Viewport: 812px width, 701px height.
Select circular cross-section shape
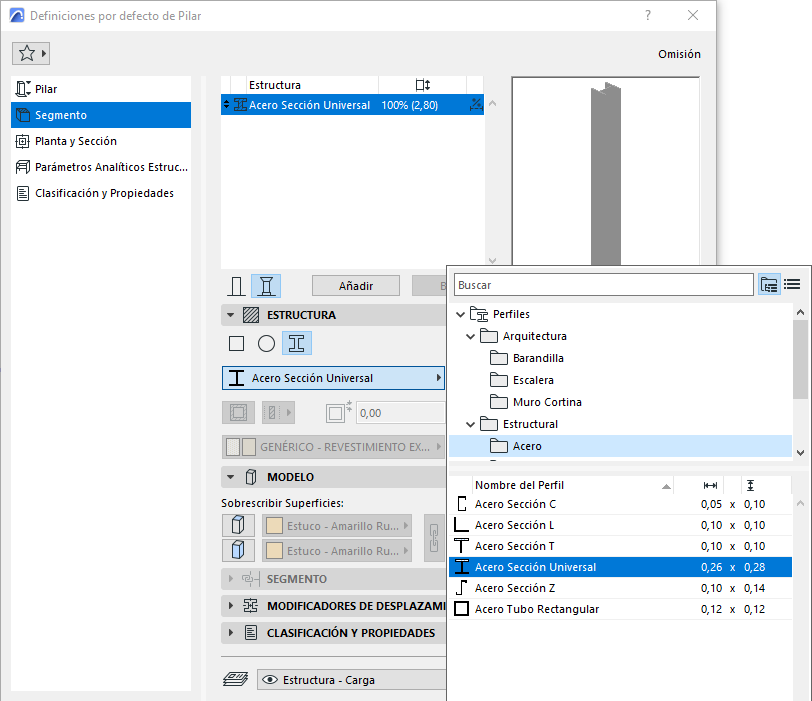click(x=266, y=343)
